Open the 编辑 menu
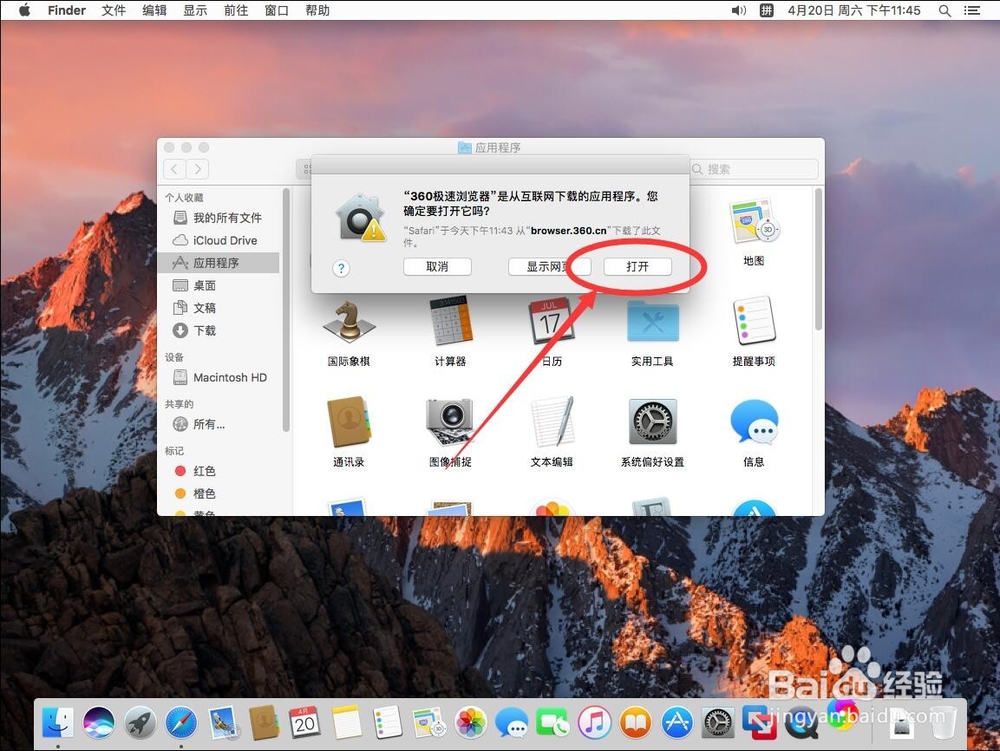 pyautogui.click(x=154, y=10)
